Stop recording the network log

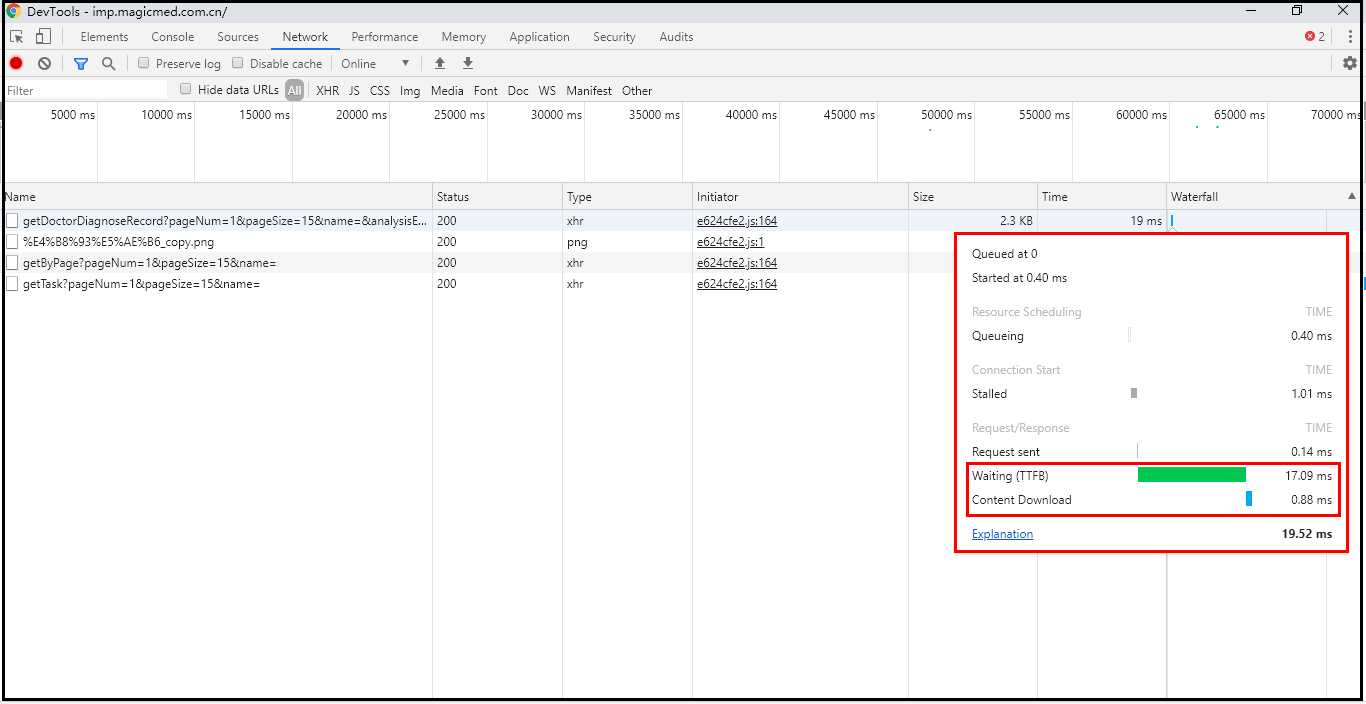[16, 63]
